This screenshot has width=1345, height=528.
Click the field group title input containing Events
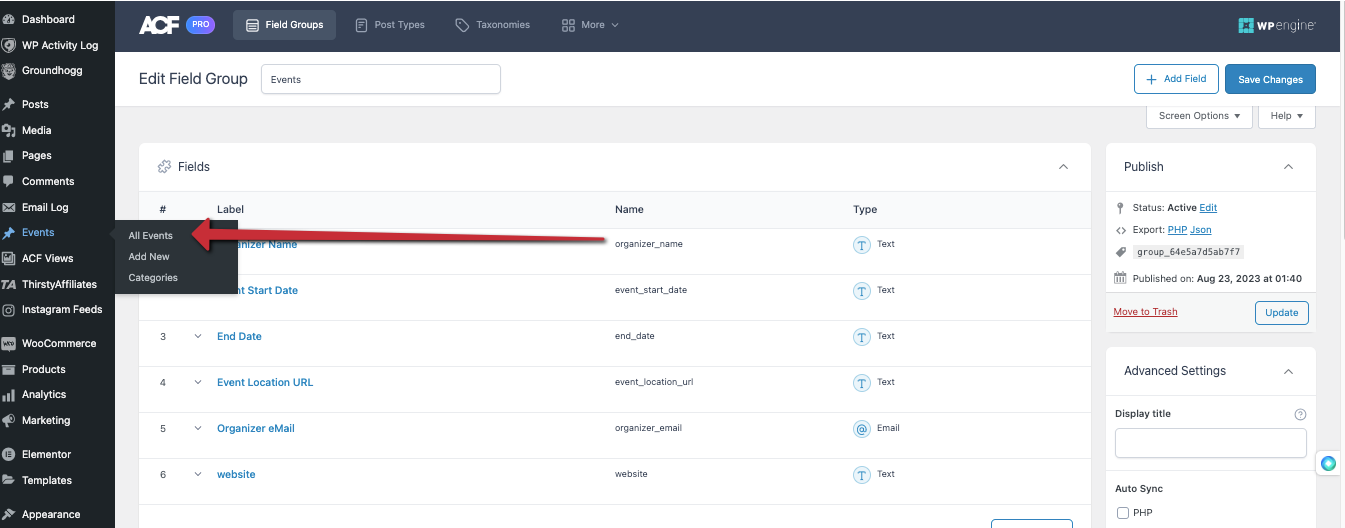click(x=381, y=79)
